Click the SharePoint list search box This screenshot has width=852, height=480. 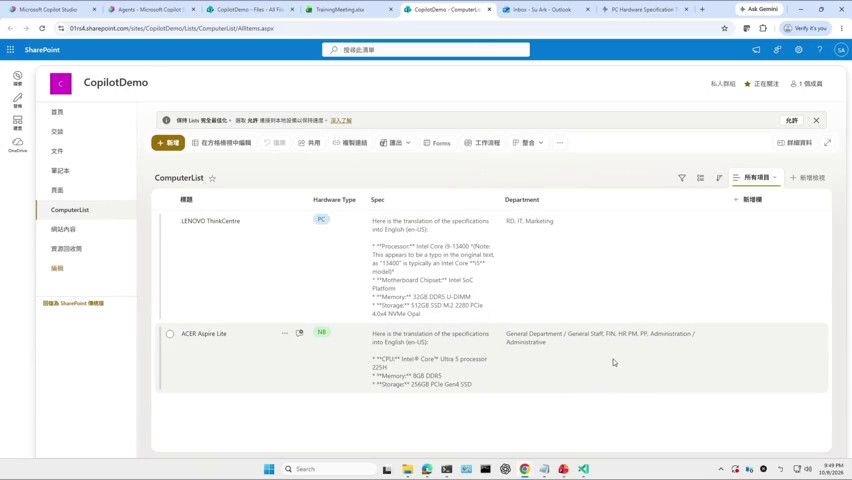[x=425, y=49]
